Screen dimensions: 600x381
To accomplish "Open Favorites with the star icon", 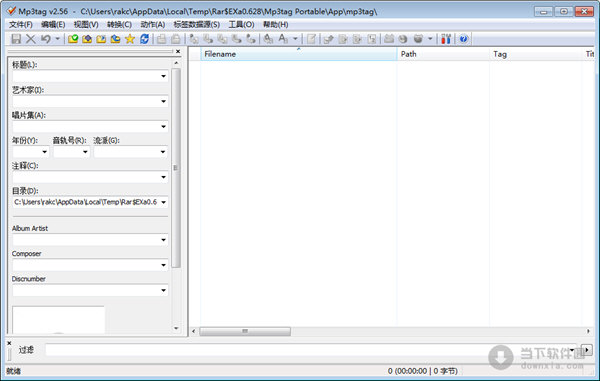I will tap(130, 39).
